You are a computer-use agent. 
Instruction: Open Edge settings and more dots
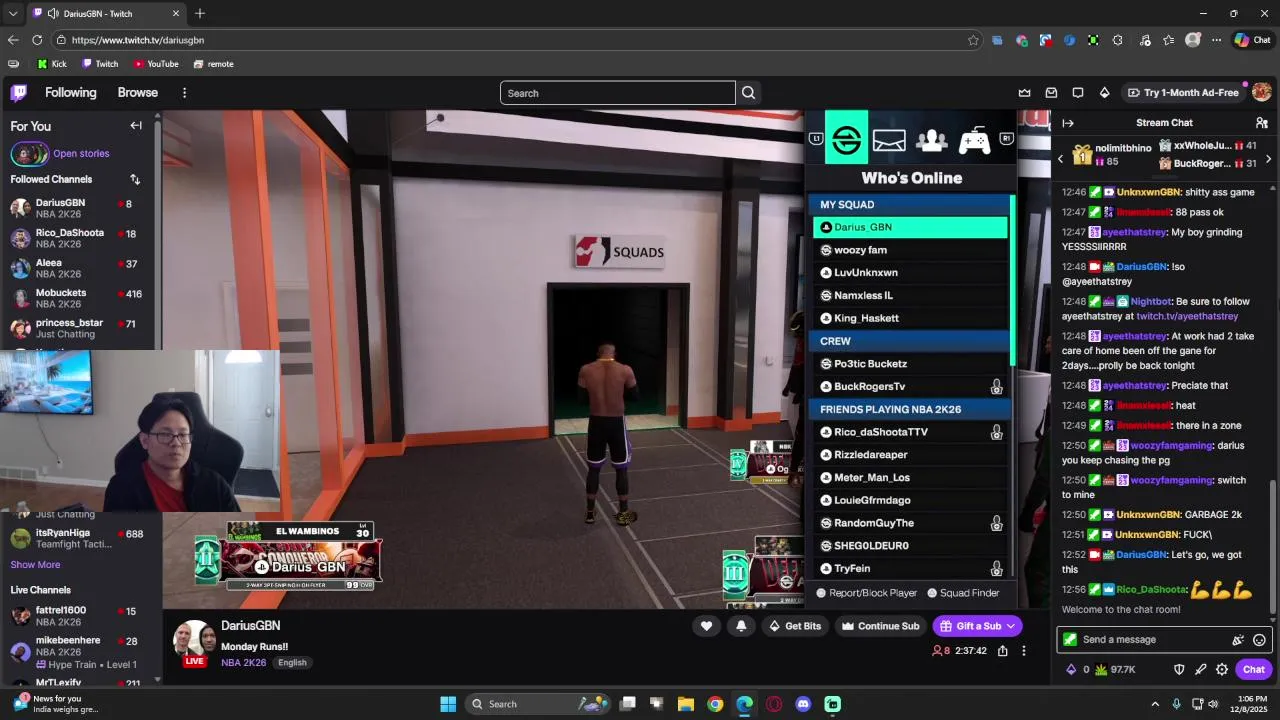(x=1216, y=40)
